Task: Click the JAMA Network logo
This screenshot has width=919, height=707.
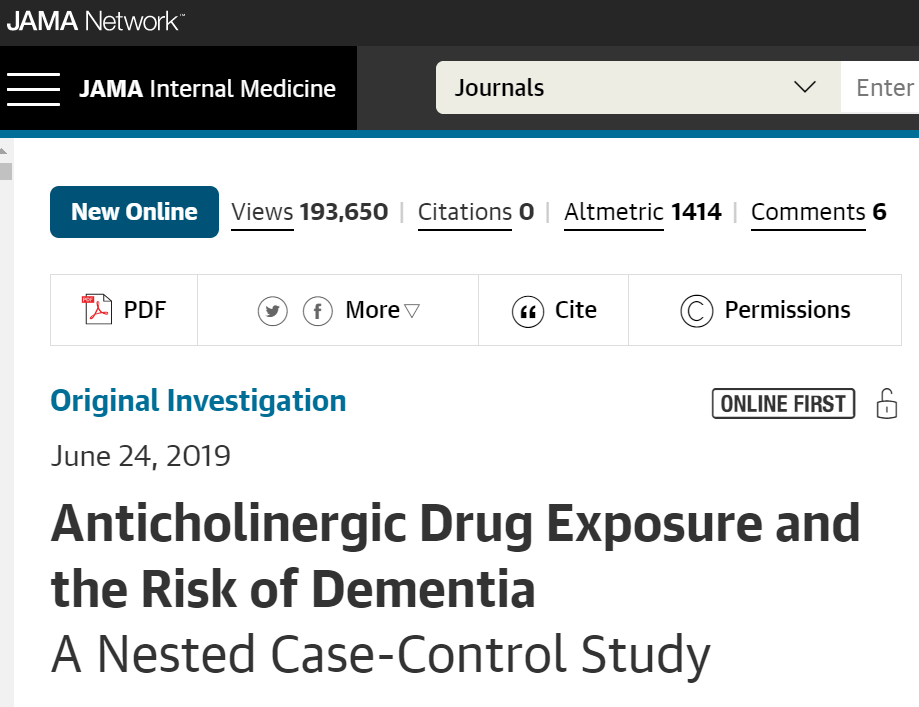Action: [95, 21]
